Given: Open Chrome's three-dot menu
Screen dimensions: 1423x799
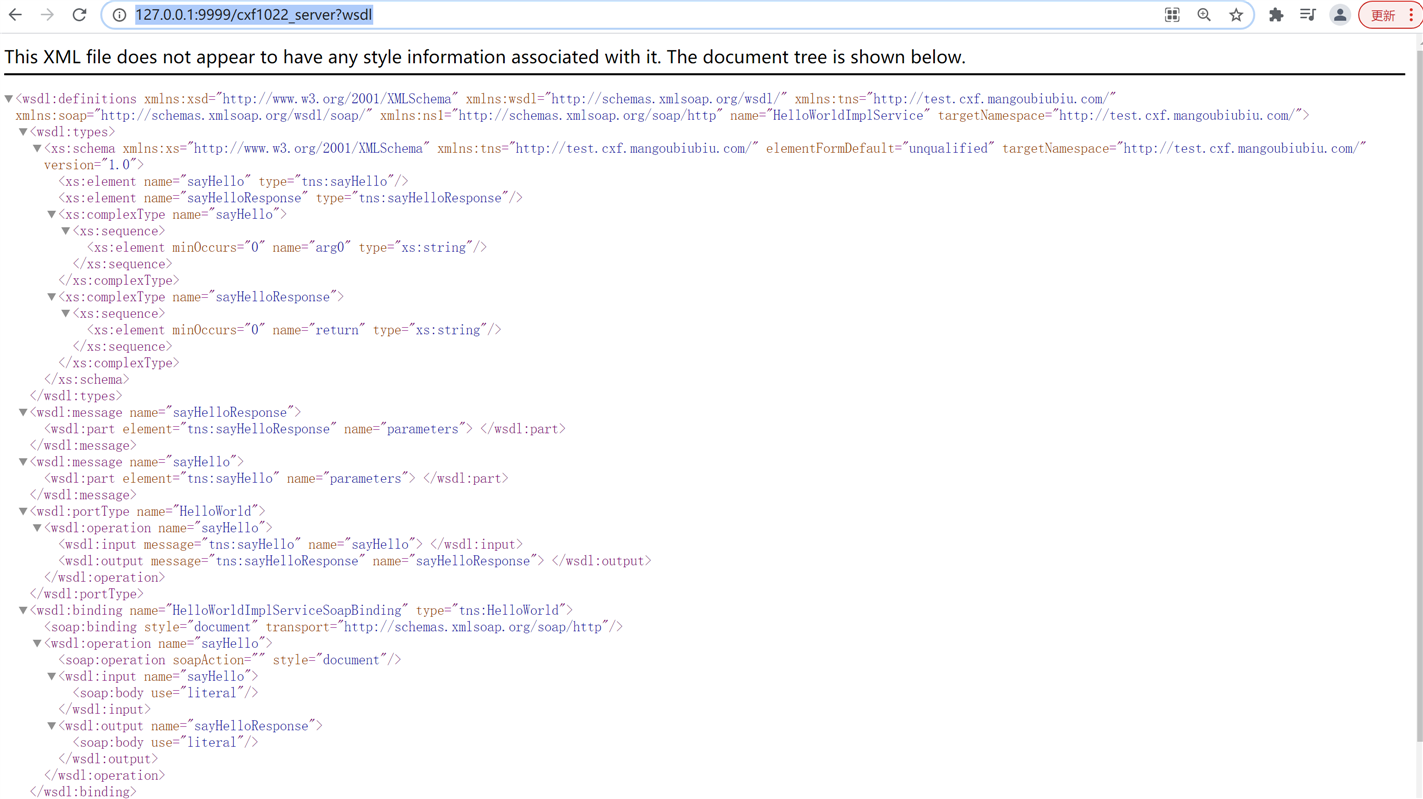Looking at the screenshot, I should [x=1411, y=15].
